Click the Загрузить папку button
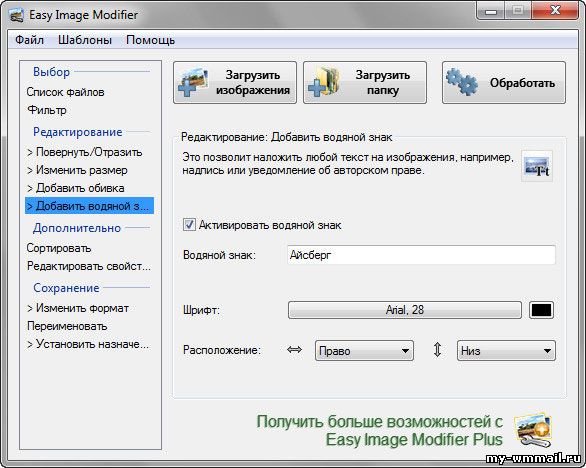This screenshot has width=586, height=468. [365, 83]
